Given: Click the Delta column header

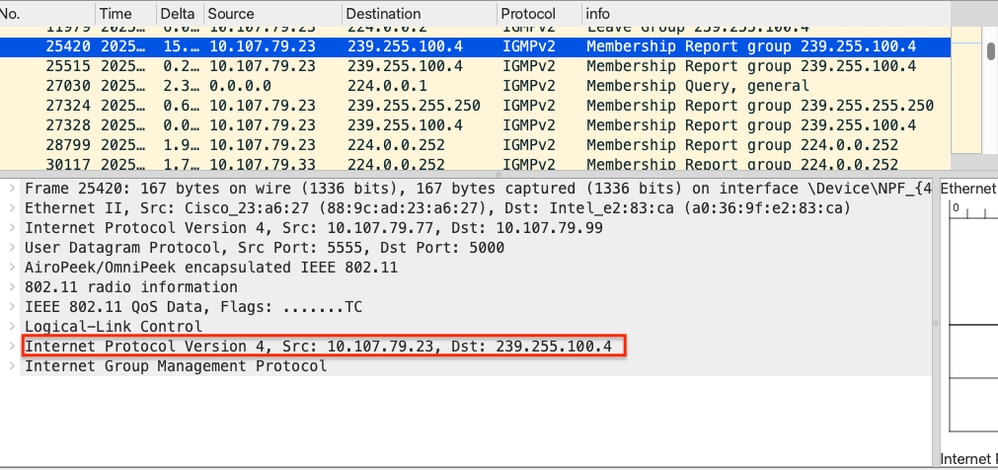Looking at the screenshot, I should 179,14.
